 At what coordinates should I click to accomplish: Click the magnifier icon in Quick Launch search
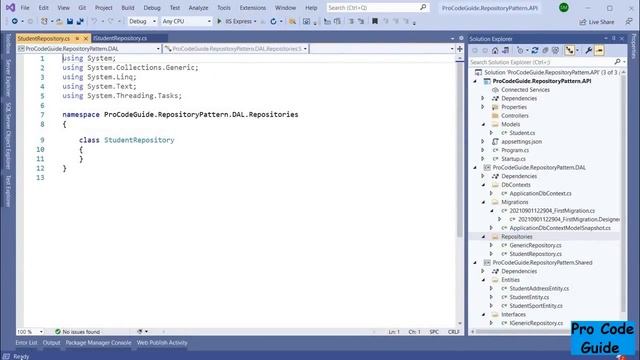[423, 7]
